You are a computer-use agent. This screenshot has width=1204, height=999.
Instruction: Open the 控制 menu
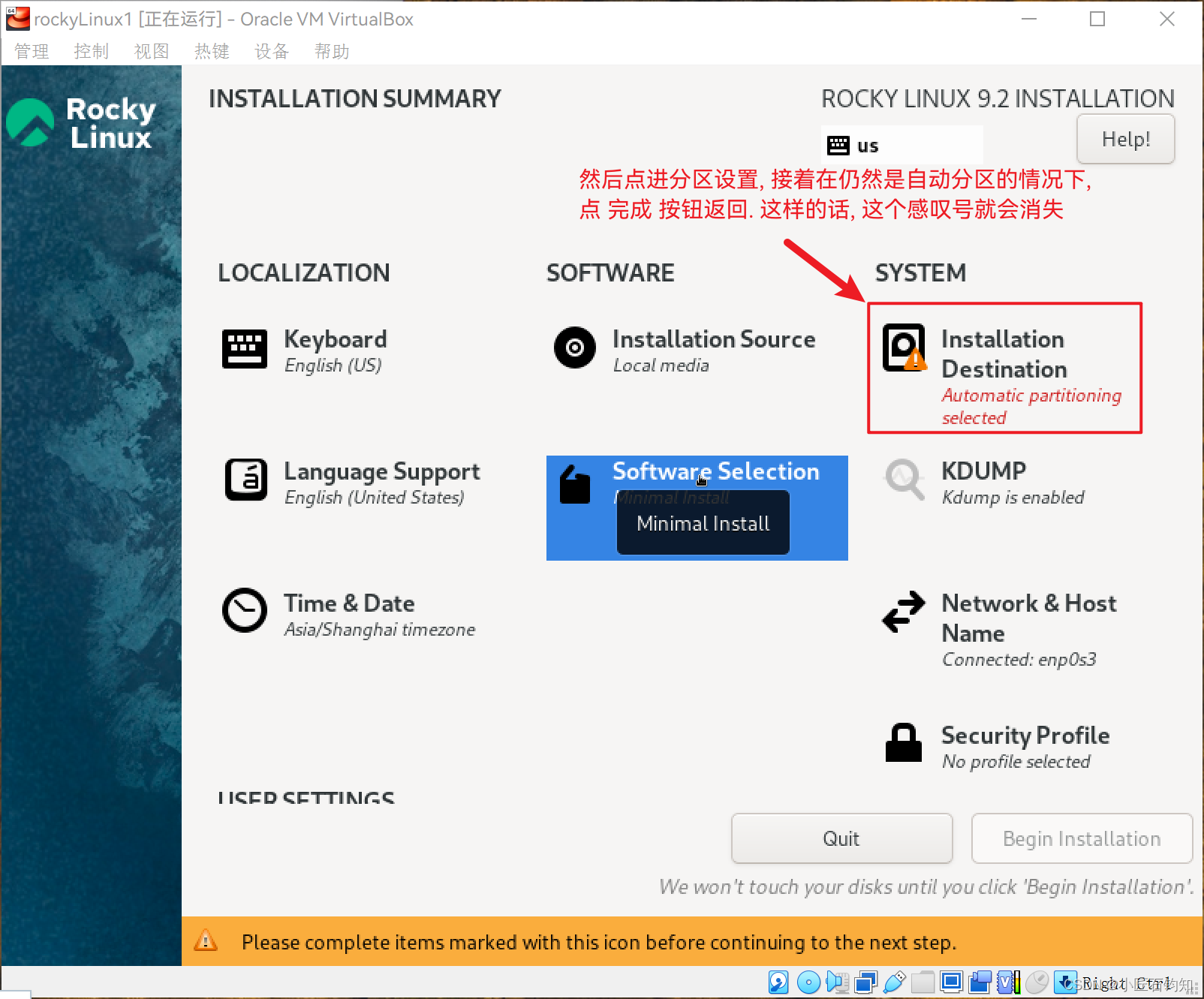pos(92,51)
